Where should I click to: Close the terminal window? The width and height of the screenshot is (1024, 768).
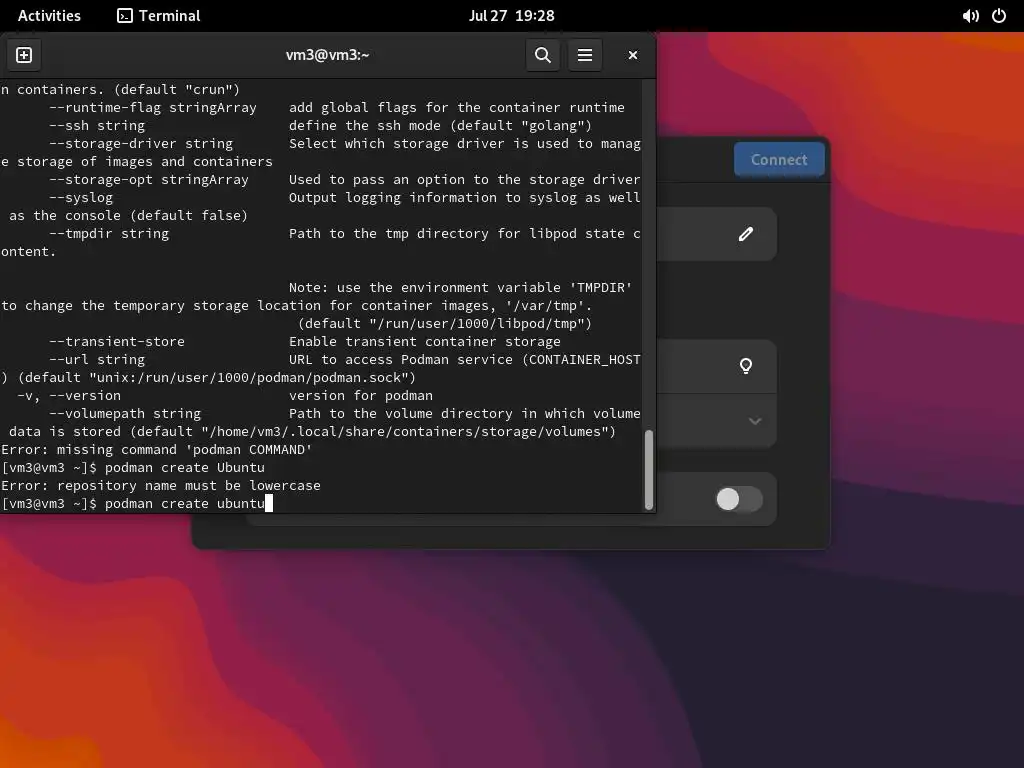pyautogui.click(x=633, y=55)
